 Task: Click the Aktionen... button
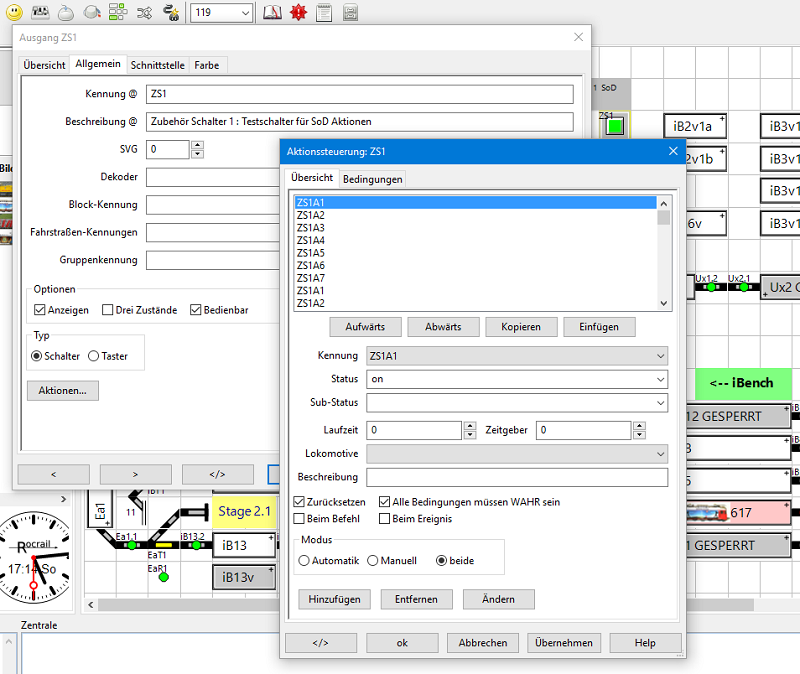tap(63, 391)
